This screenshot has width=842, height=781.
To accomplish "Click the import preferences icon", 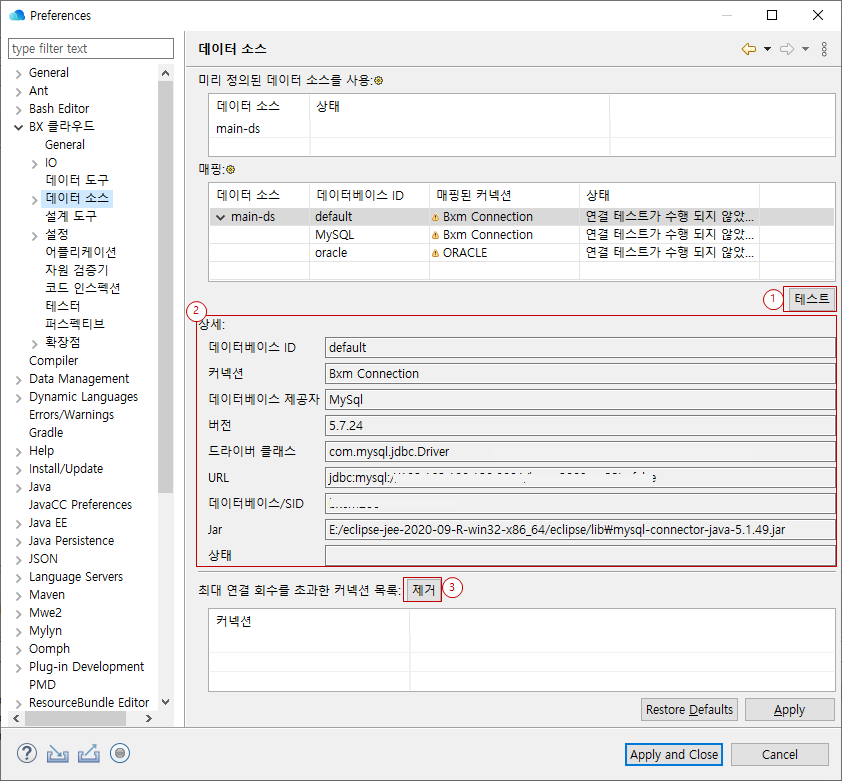I will [56, 753].
